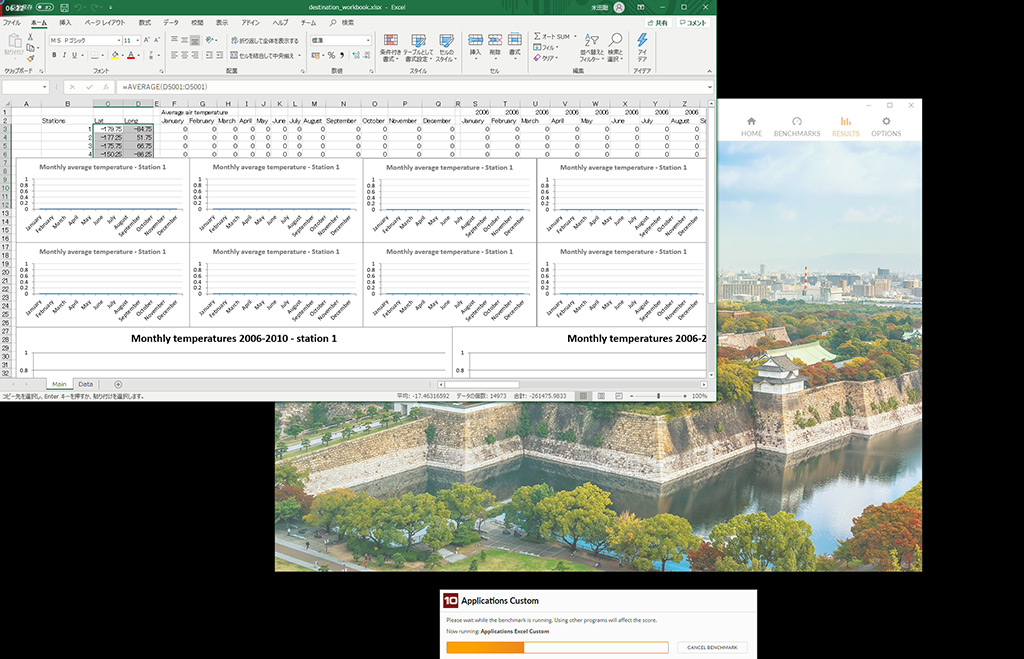Click the Format Painter brush icon
The image size is (1024, 659).
click(x=31, y=59)
